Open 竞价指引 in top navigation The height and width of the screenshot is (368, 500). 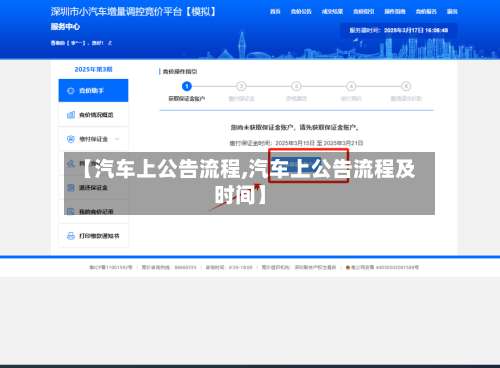(364, 12)
